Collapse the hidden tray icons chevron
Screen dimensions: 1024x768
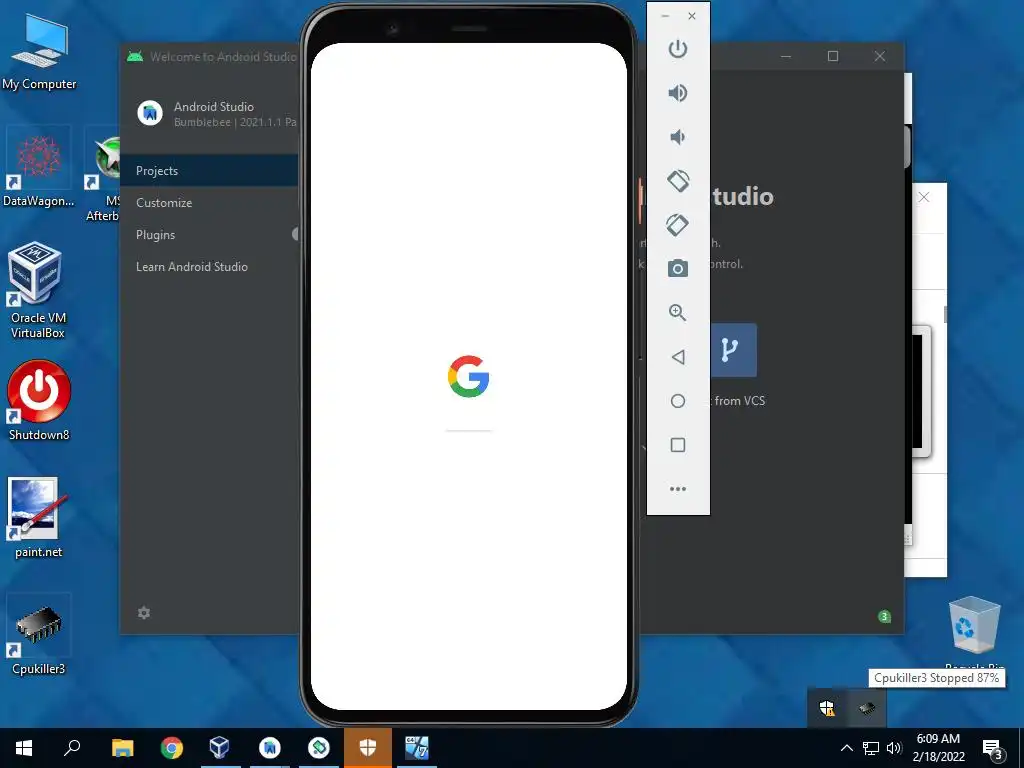click(x=846, y=748)
